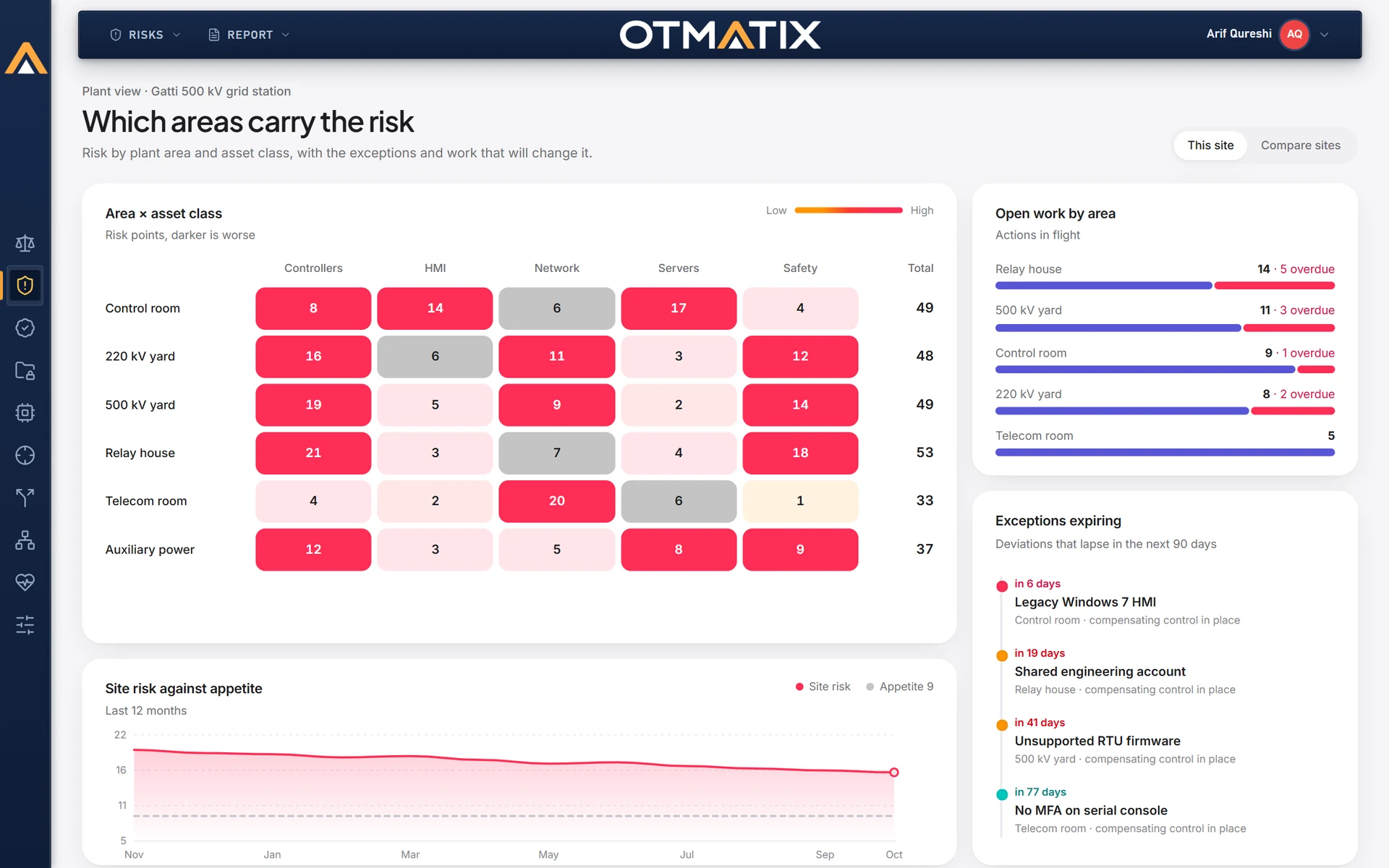
Task: Click the Auxiliary power row label
Action: coord(150,550)
